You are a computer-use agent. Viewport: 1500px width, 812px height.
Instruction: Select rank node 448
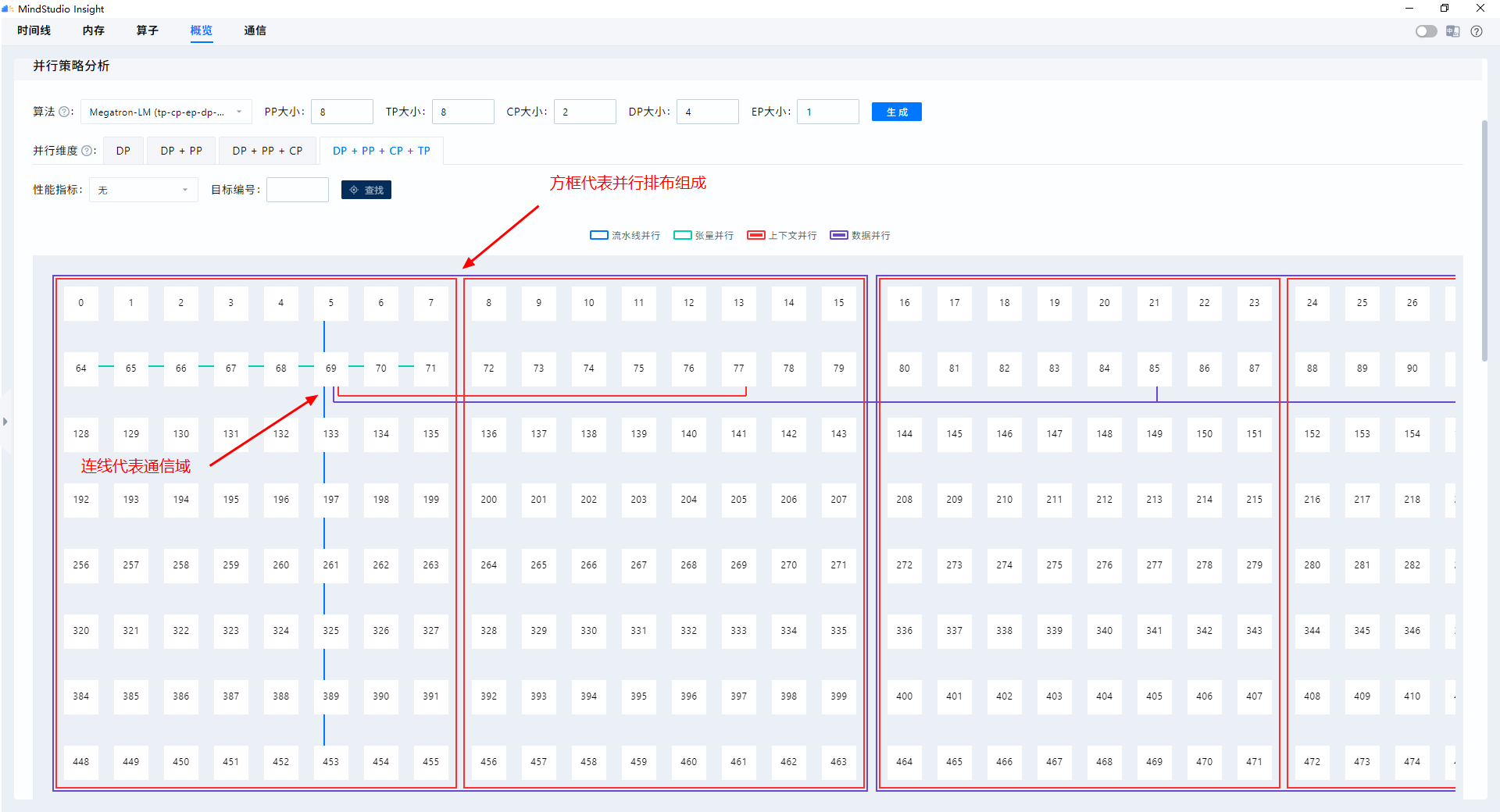tap(81, 762)
